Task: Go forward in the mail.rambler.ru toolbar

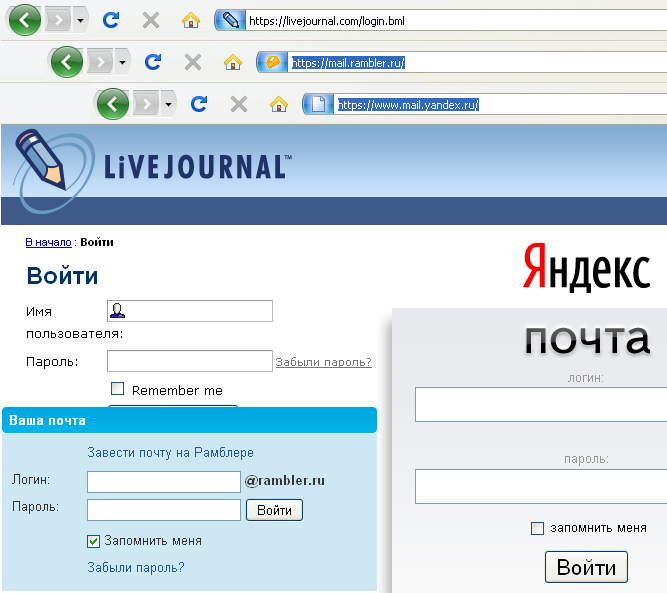Action: [x=100, y=62]
